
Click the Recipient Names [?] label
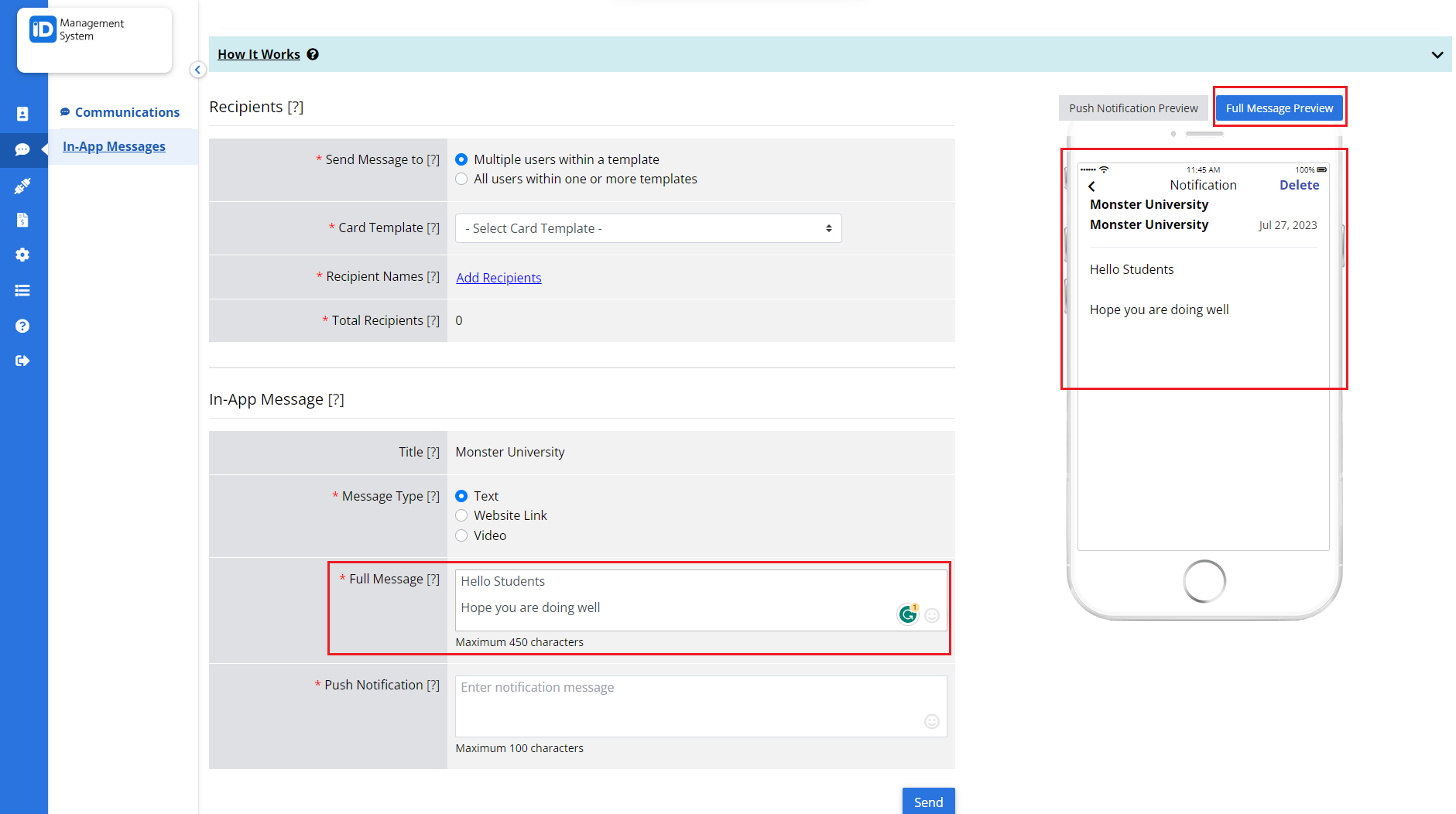[x=378, y=276]
